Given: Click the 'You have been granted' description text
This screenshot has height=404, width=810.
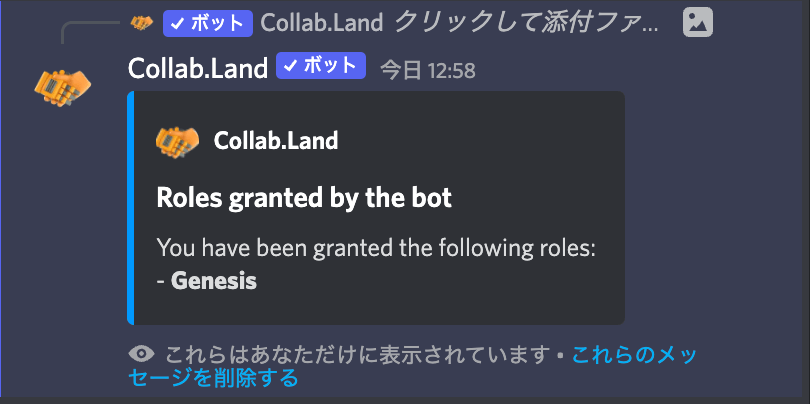Looking at the screenshot, I should click(x=377, y=248).
